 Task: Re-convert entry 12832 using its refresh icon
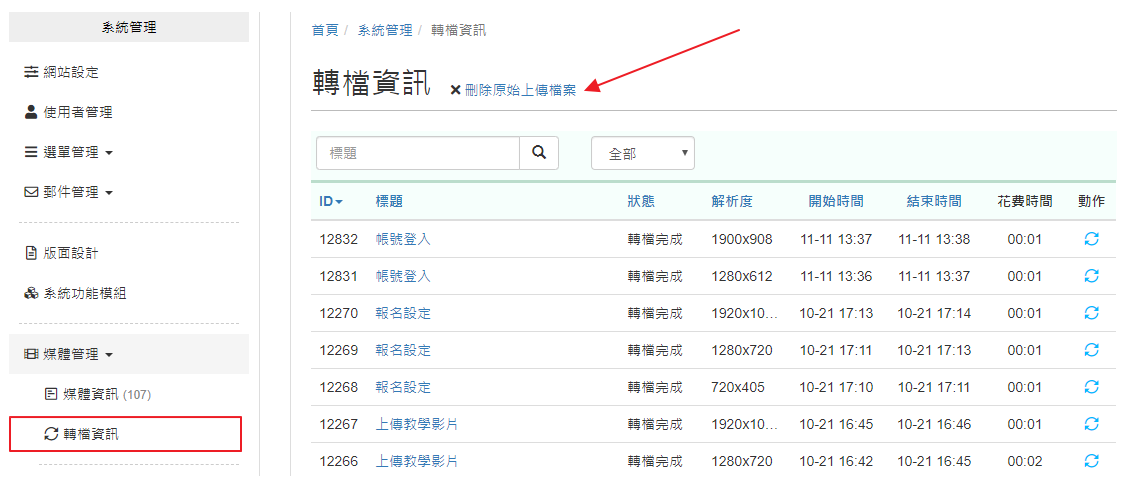click(1092, 239)
